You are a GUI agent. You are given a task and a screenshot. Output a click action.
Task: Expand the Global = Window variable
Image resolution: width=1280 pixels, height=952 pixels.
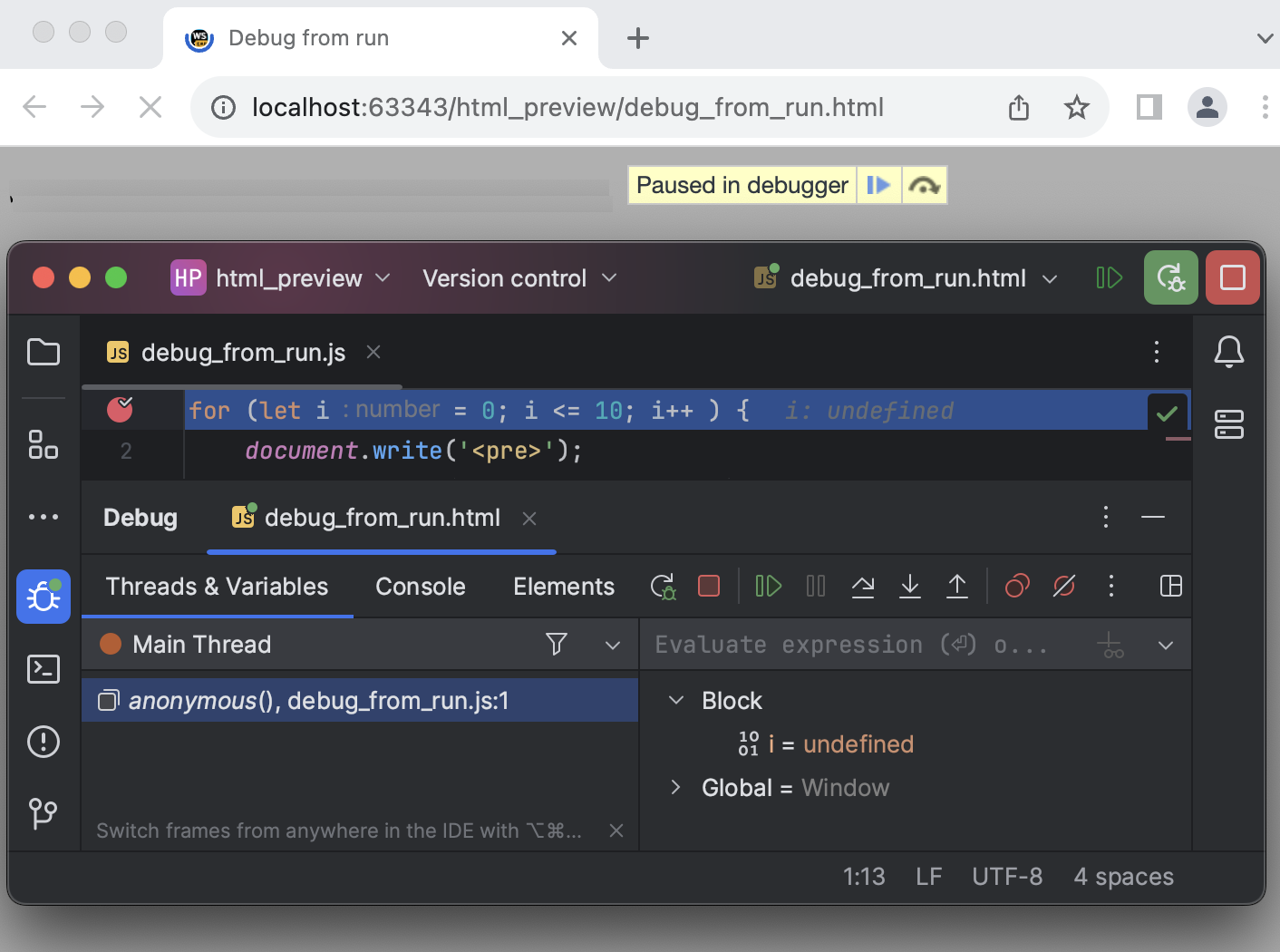click(674, 787)
